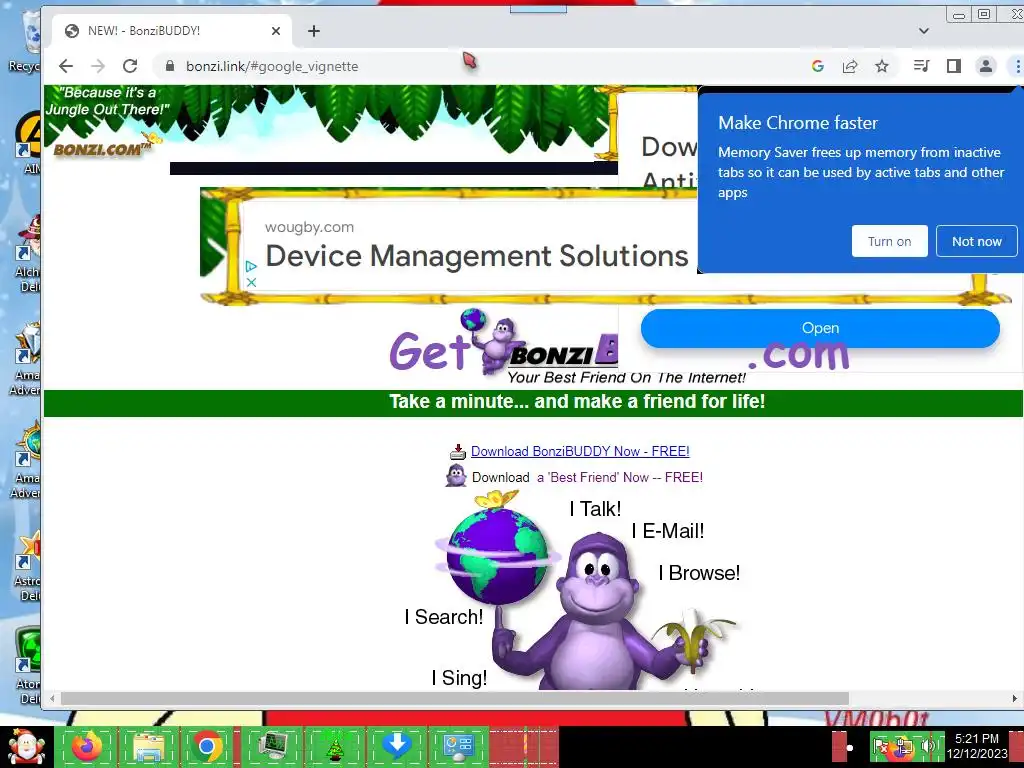Select the NEW! - BonziBUDDY! tab

[173, 31]
